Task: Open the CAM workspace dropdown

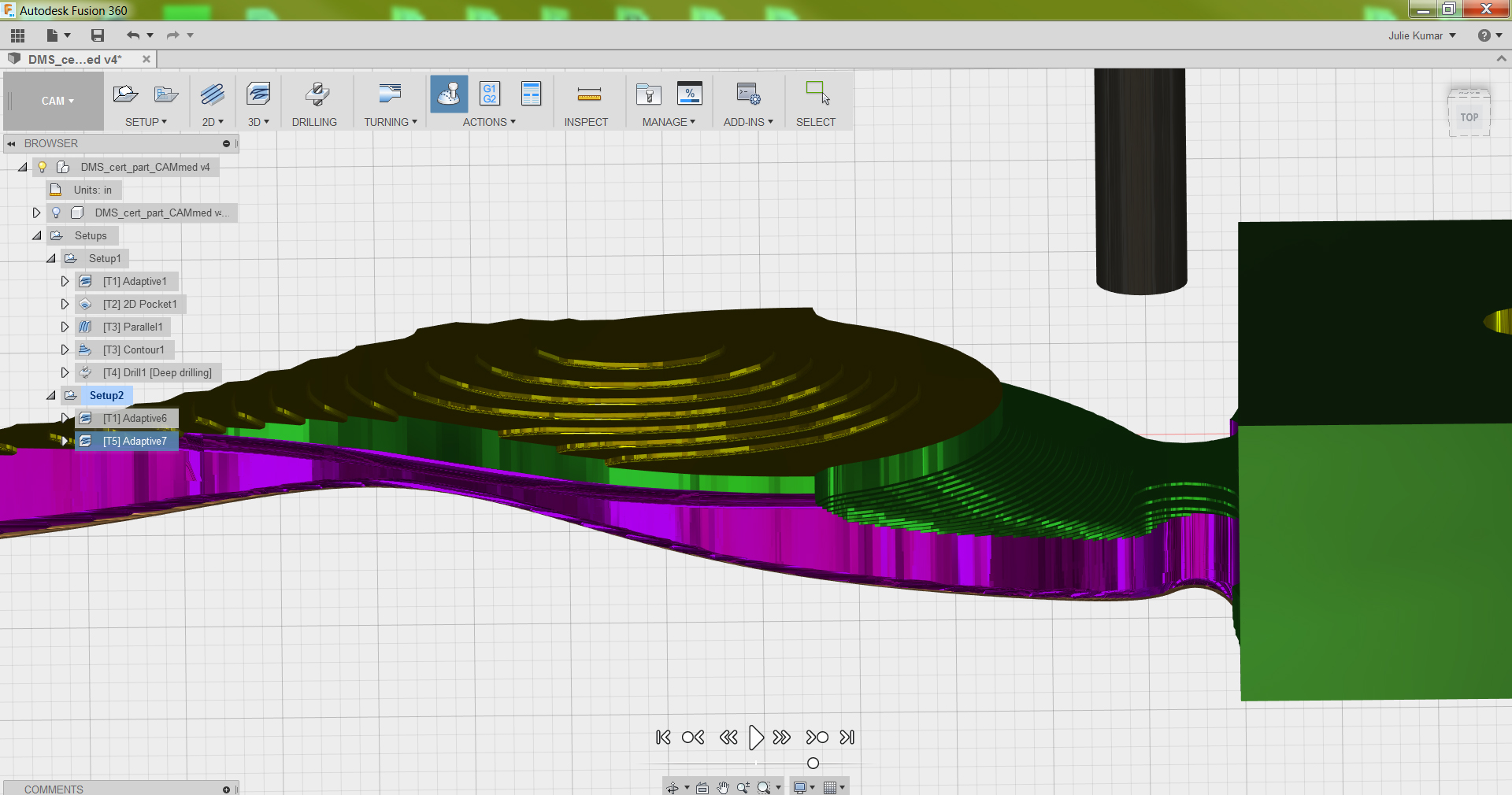Action: [x=57, y=101]
